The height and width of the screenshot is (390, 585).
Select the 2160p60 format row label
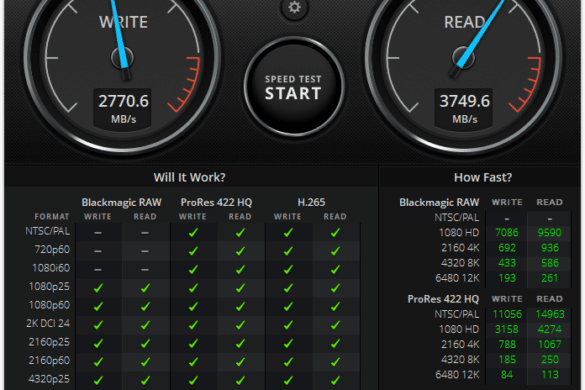click(x=49, y=360)
